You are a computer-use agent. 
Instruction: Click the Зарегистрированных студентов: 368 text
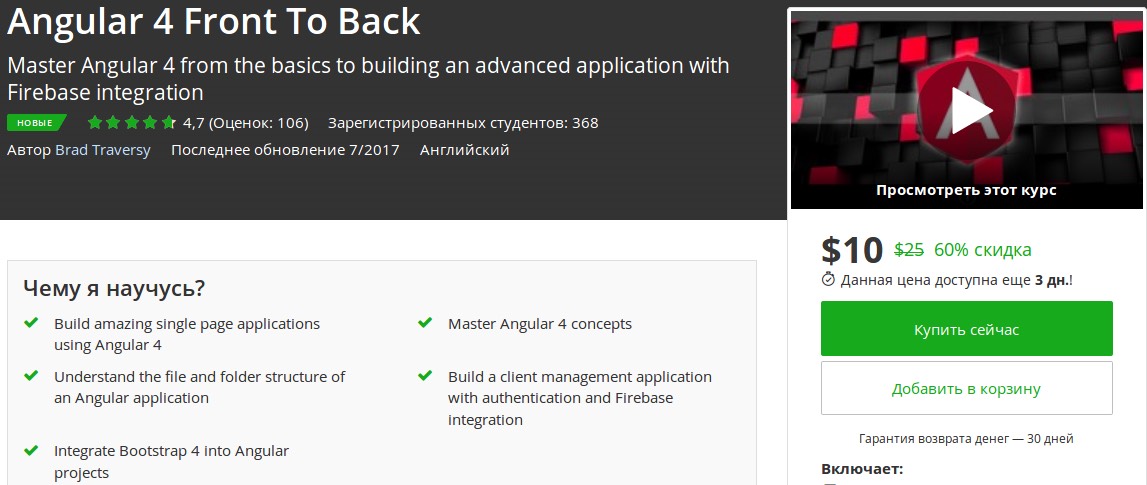point(463,123)
